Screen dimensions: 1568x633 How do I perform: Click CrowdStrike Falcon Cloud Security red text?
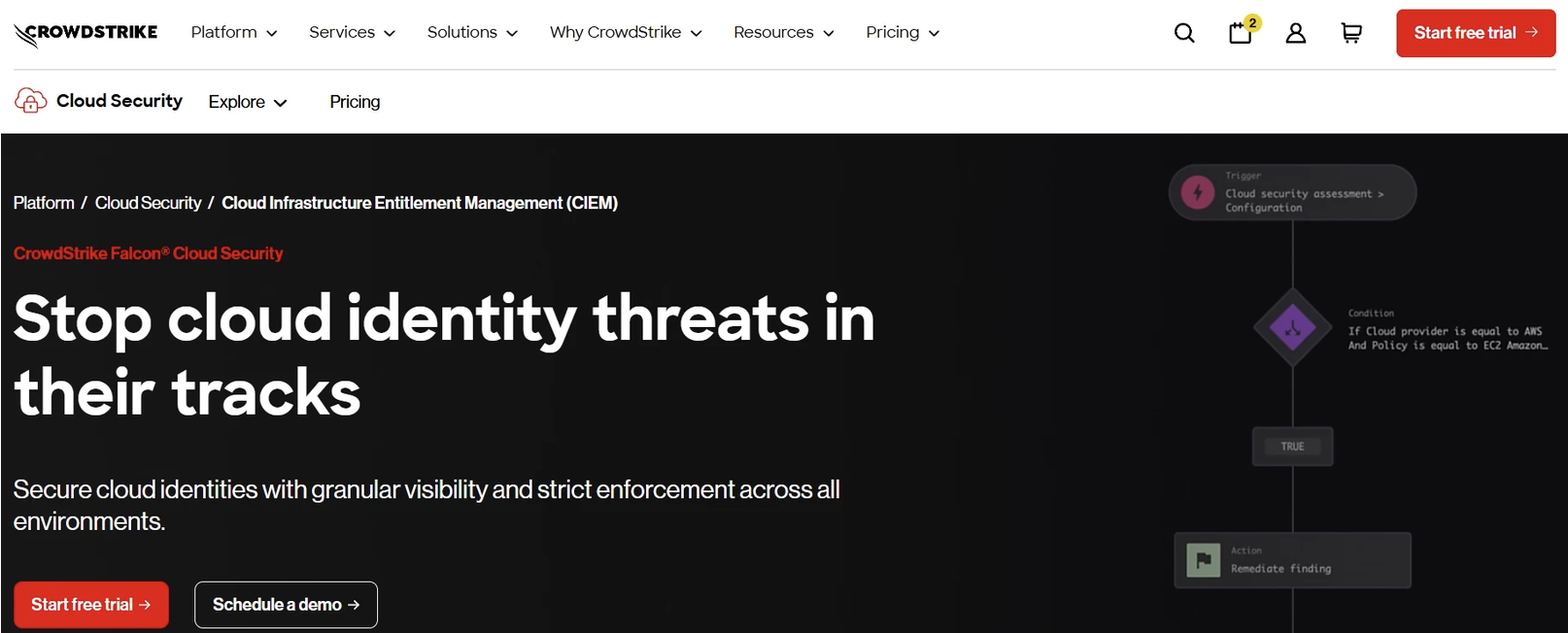[x=148, y=253]
